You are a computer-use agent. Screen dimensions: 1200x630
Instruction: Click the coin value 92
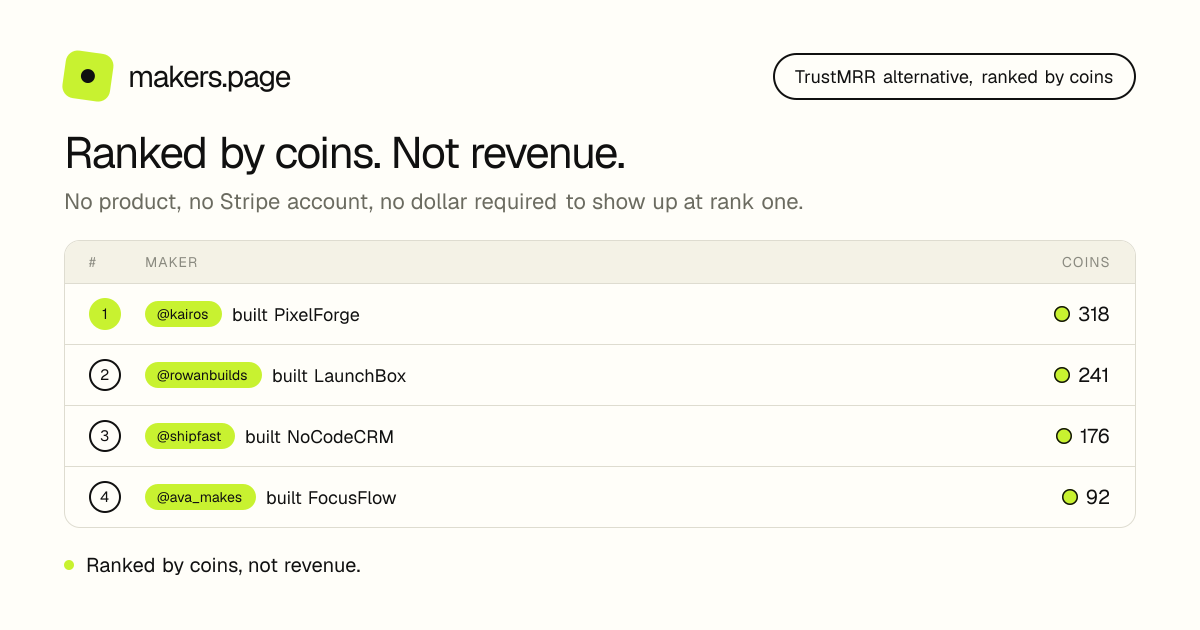pyautogui.click(x=1098, y=497)
